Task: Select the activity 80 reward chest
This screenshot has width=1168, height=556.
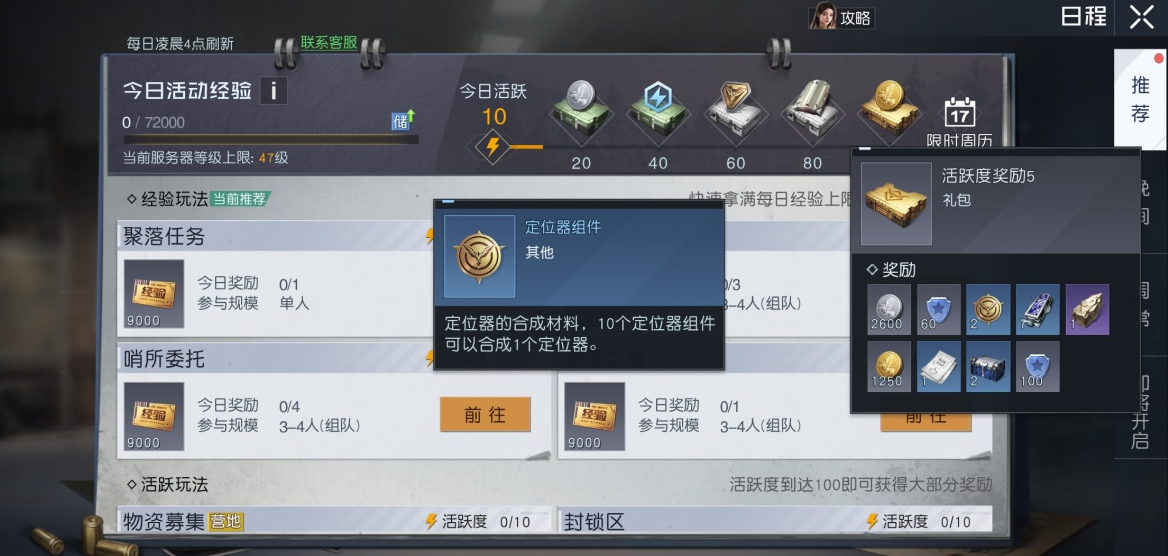Action: 812,113
